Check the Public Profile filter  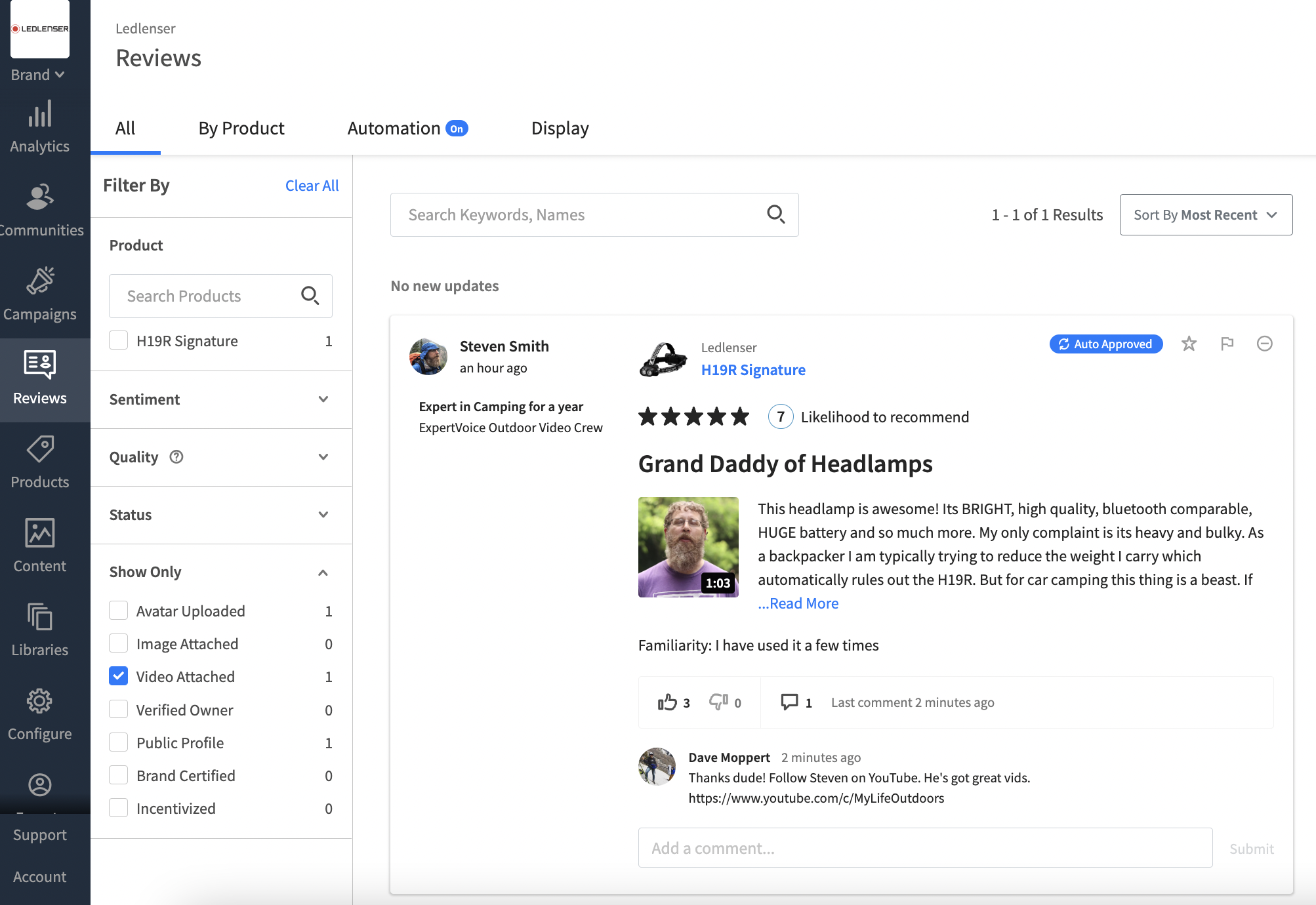tap(118, 742)
